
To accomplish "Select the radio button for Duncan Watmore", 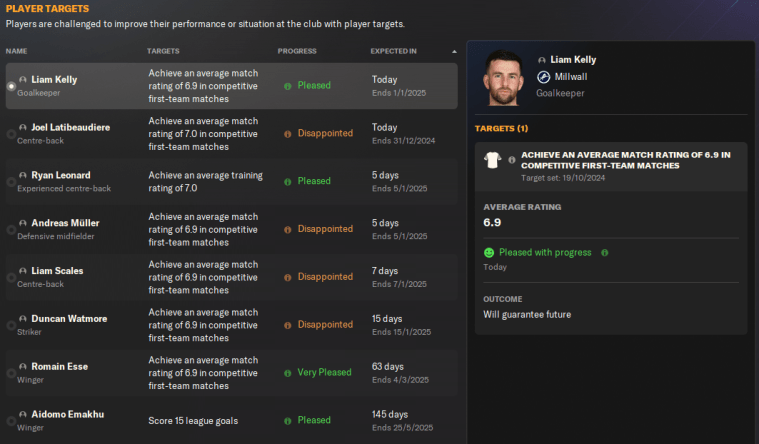I will click(x=11, y=326).
